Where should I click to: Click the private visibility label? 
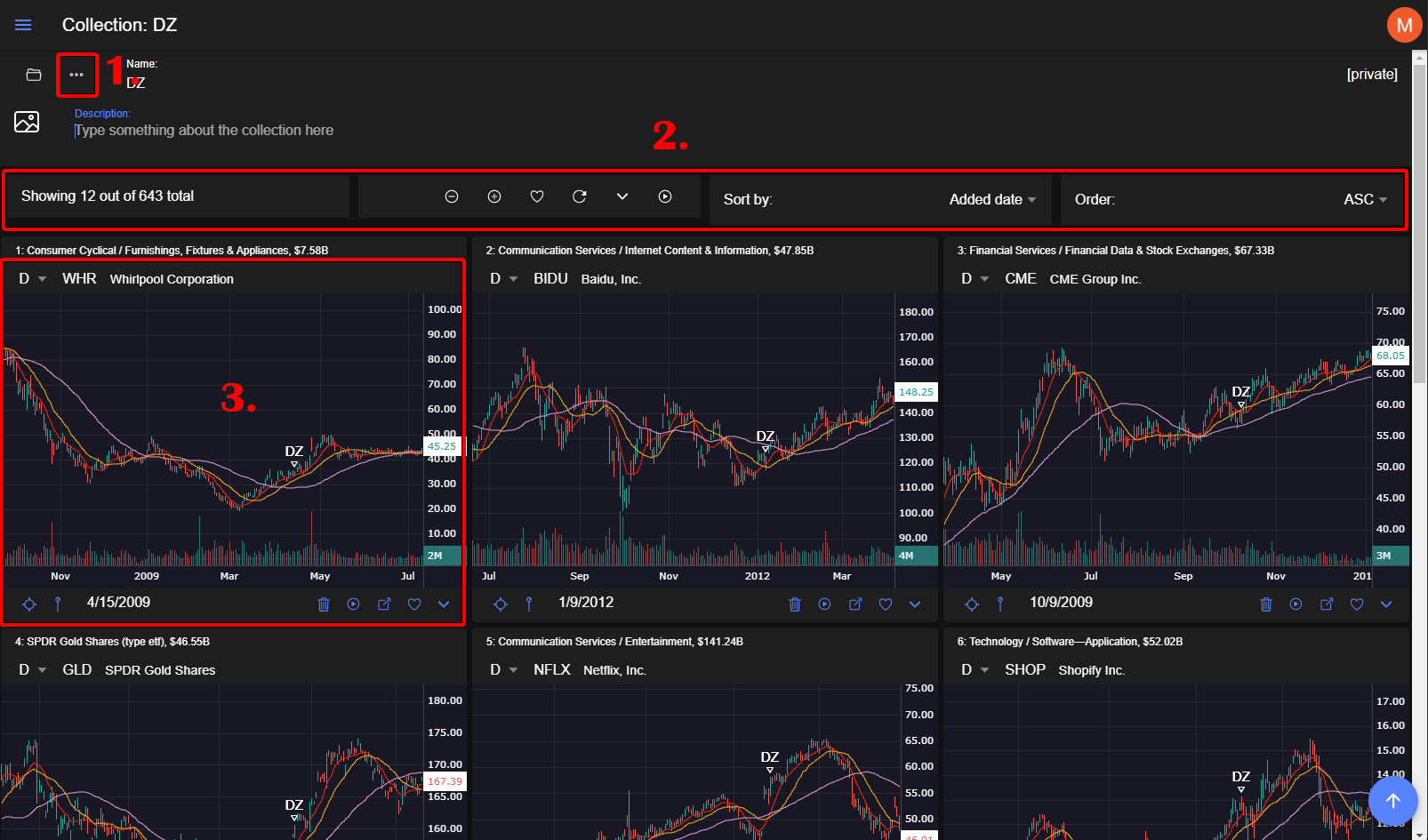coord(1372,75)
